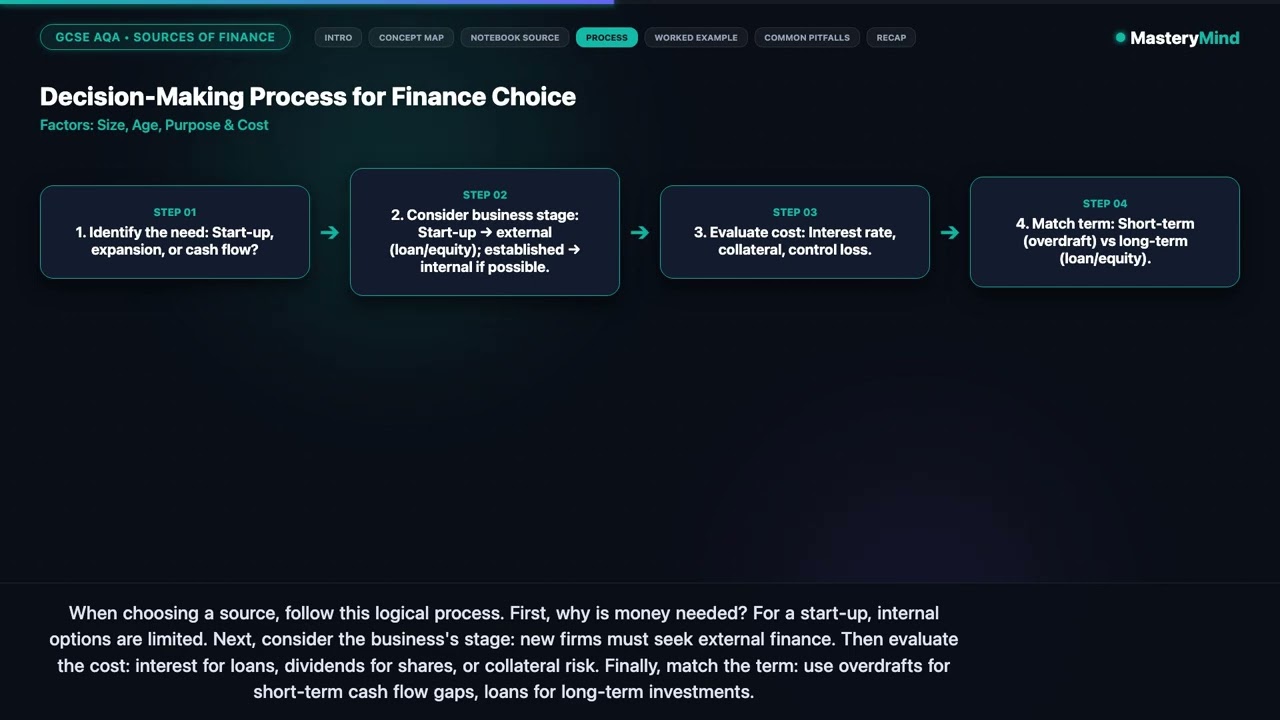Click the Decision-Making Process heading
Image resolution: width=1280 pixels, height=720 pixels.
point(308,97)
